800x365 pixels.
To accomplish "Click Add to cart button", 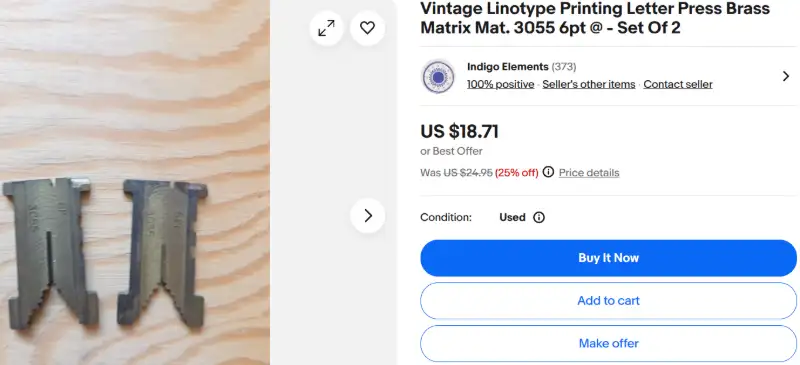I will (608, 301).
